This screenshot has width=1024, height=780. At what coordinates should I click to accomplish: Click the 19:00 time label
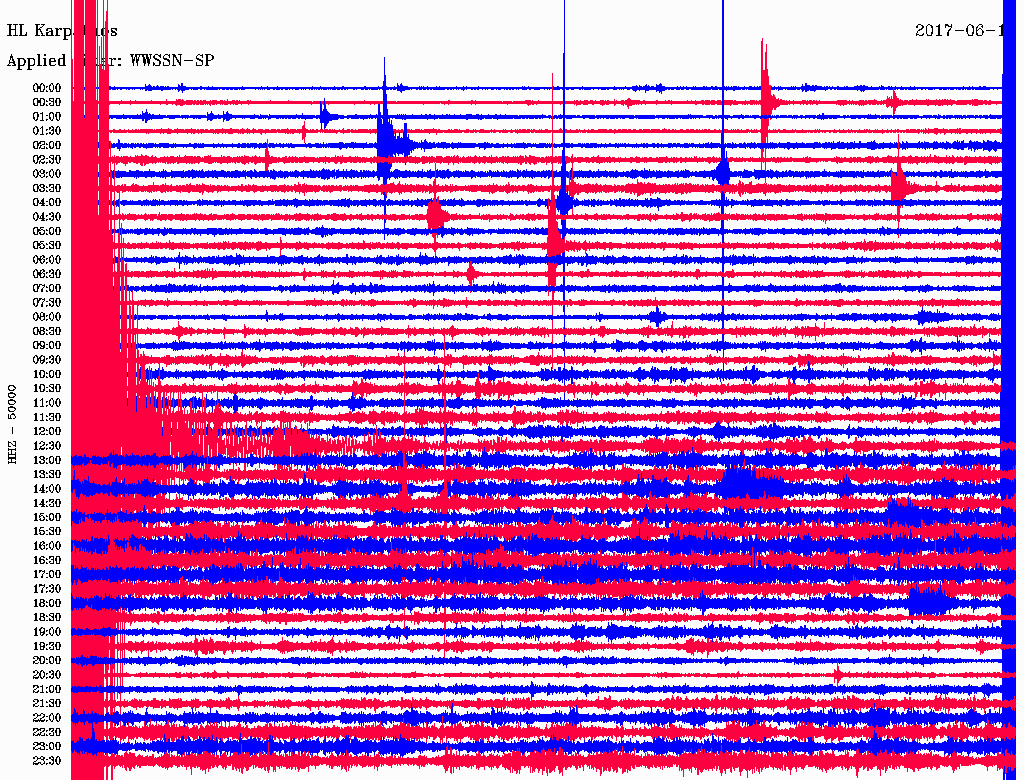(x=47, y=632)
